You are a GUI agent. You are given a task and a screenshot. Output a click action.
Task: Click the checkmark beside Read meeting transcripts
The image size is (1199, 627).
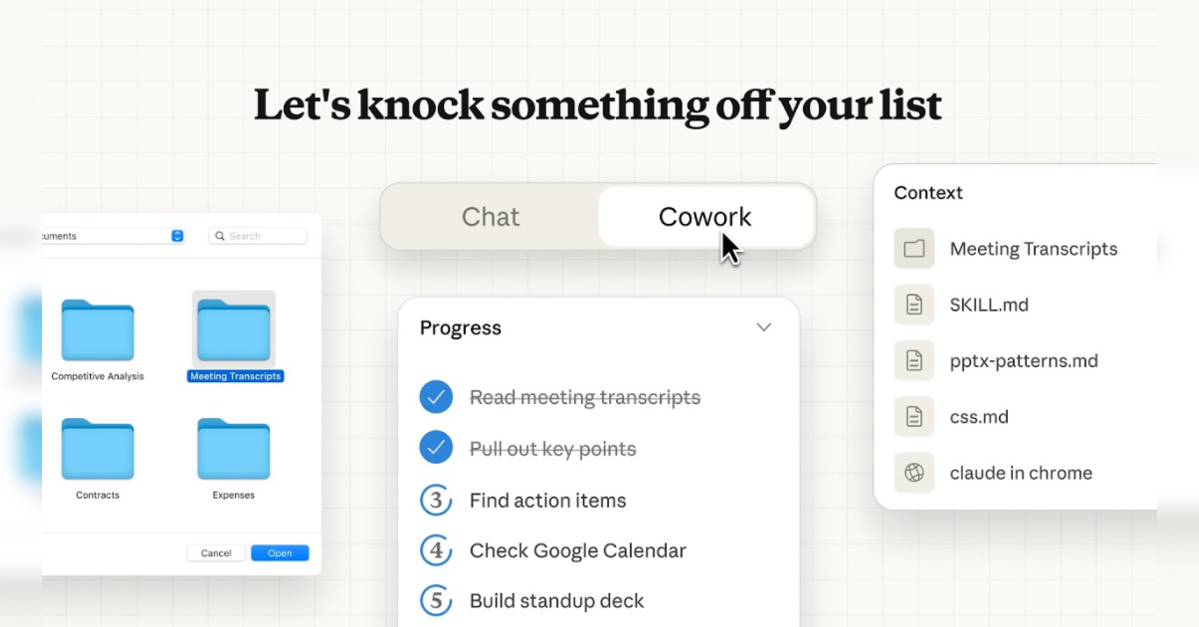436,397
